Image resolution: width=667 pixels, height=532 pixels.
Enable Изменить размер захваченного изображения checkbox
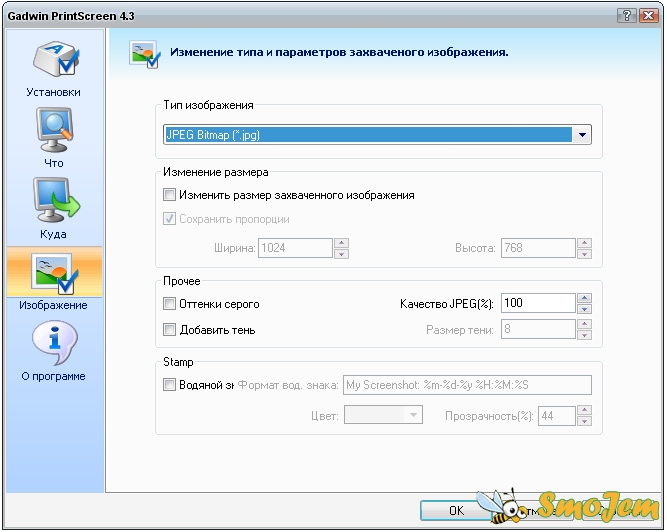[169, 195]
